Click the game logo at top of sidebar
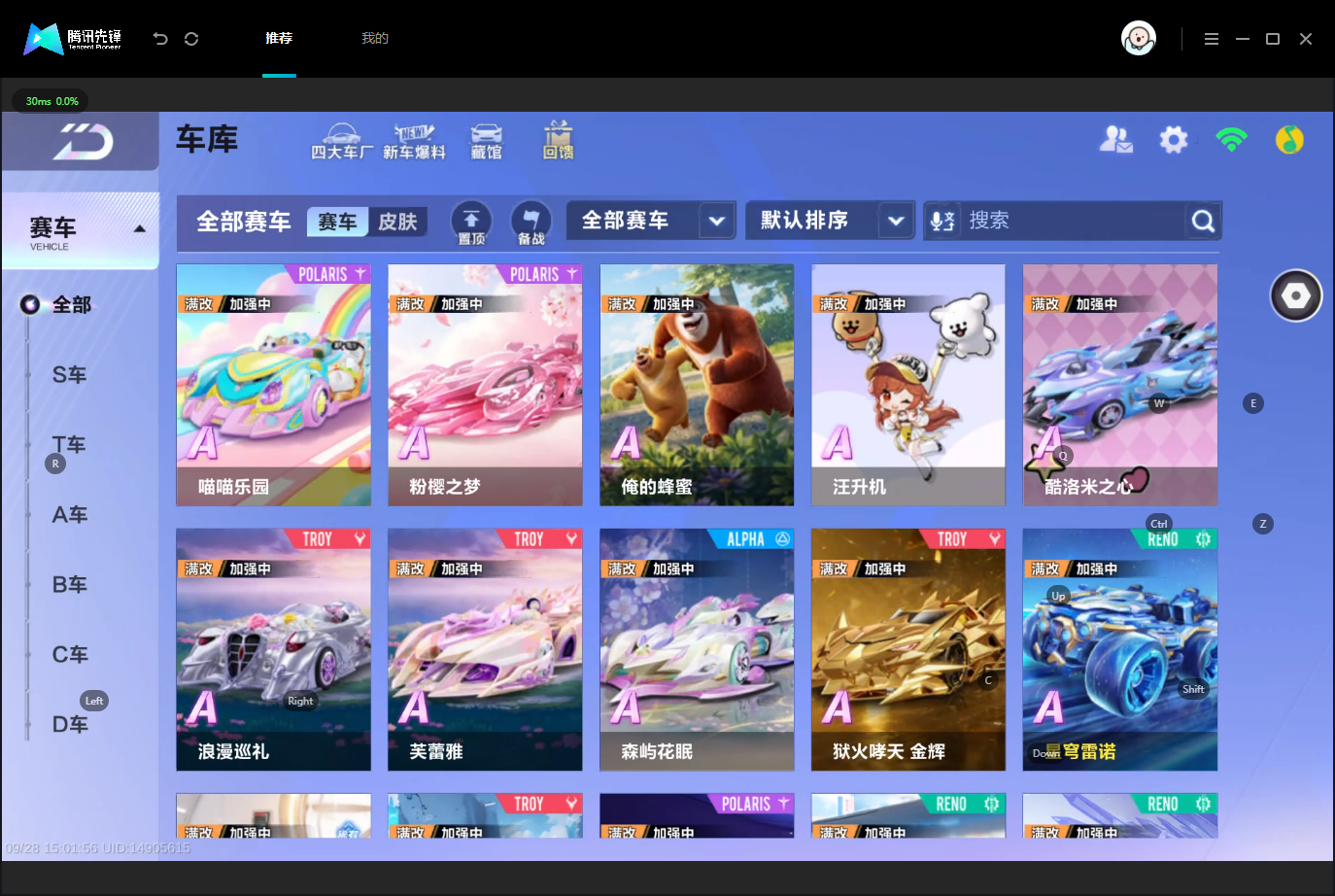 point(83,142)
